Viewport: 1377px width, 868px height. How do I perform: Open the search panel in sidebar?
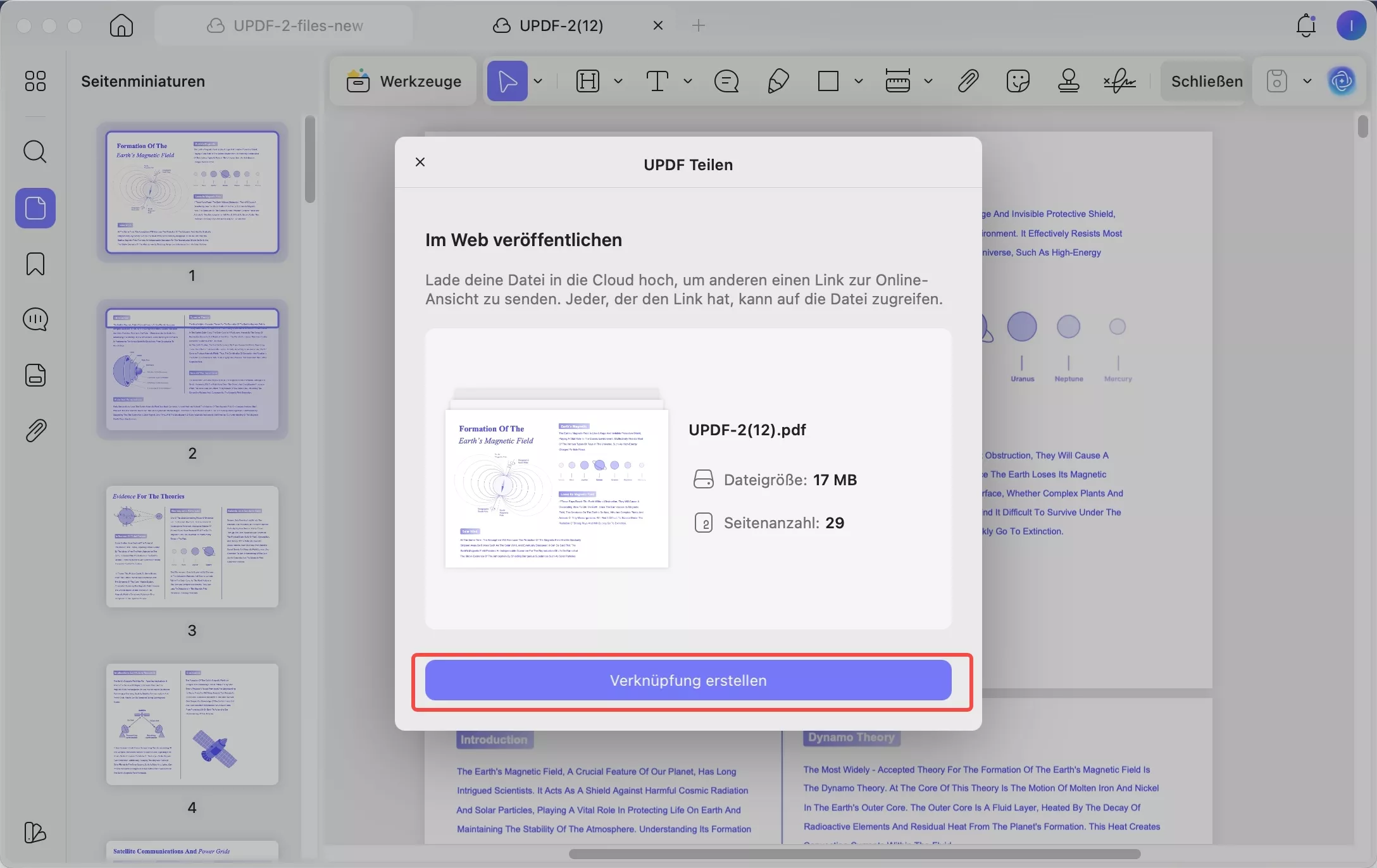point(35,152)
